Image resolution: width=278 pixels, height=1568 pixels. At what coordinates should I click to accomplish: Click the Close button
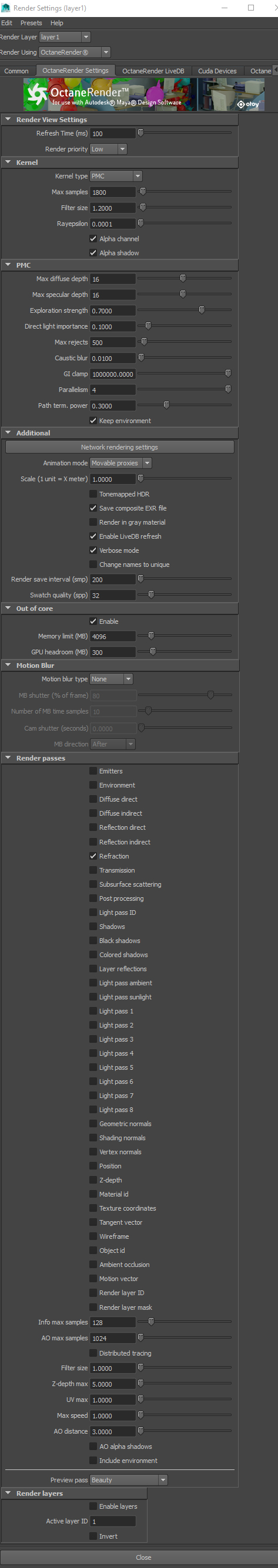[x=144, y=1557]
